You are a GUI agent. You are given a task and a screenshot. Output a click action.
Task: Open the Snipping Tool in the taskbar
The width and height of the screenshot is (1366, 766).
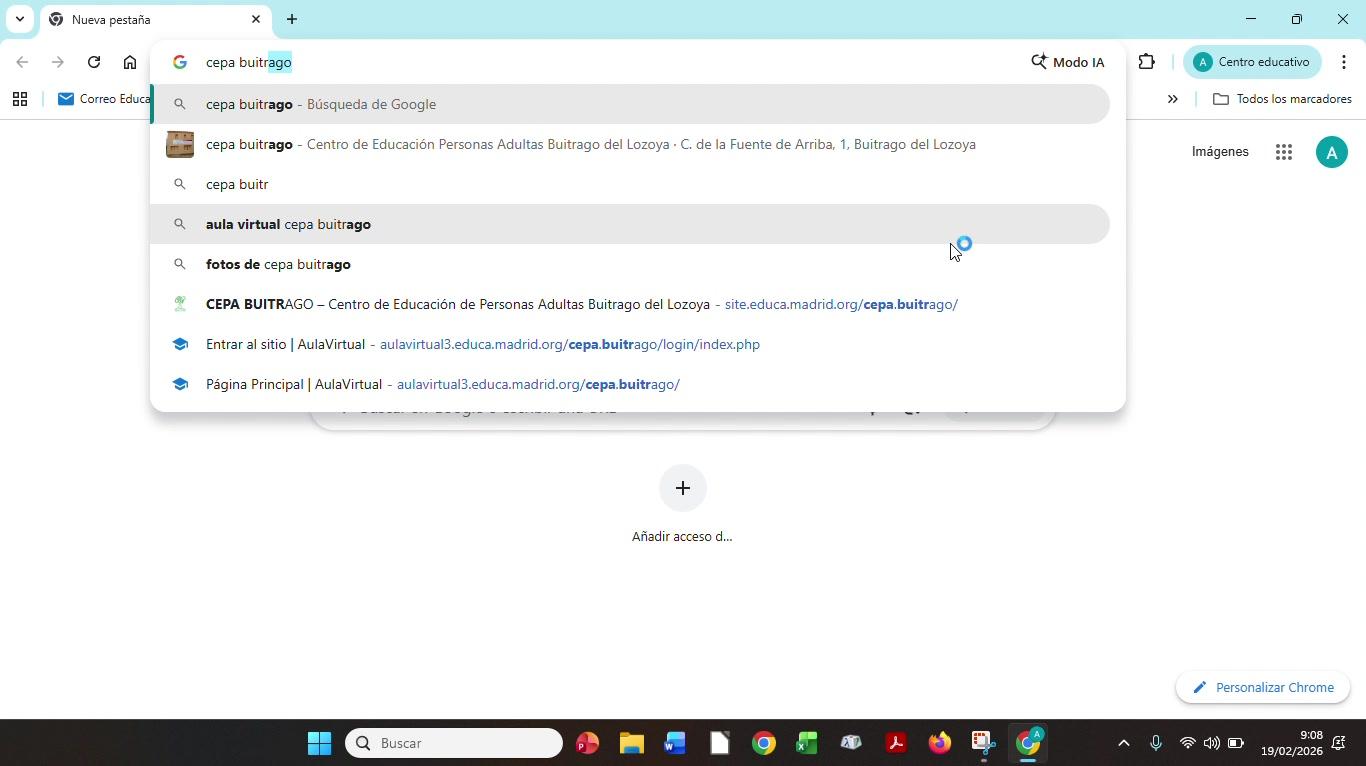point(983,743)
